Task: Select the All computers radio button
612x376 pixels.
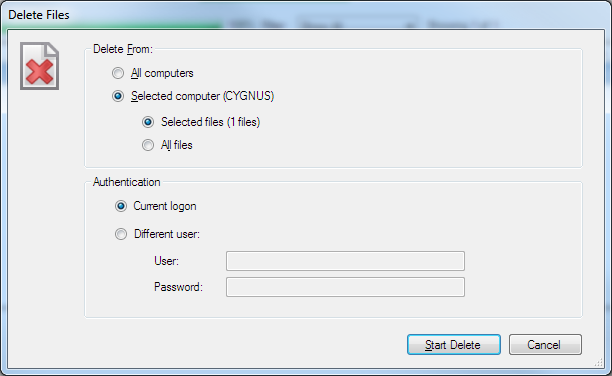Action: 118,73
